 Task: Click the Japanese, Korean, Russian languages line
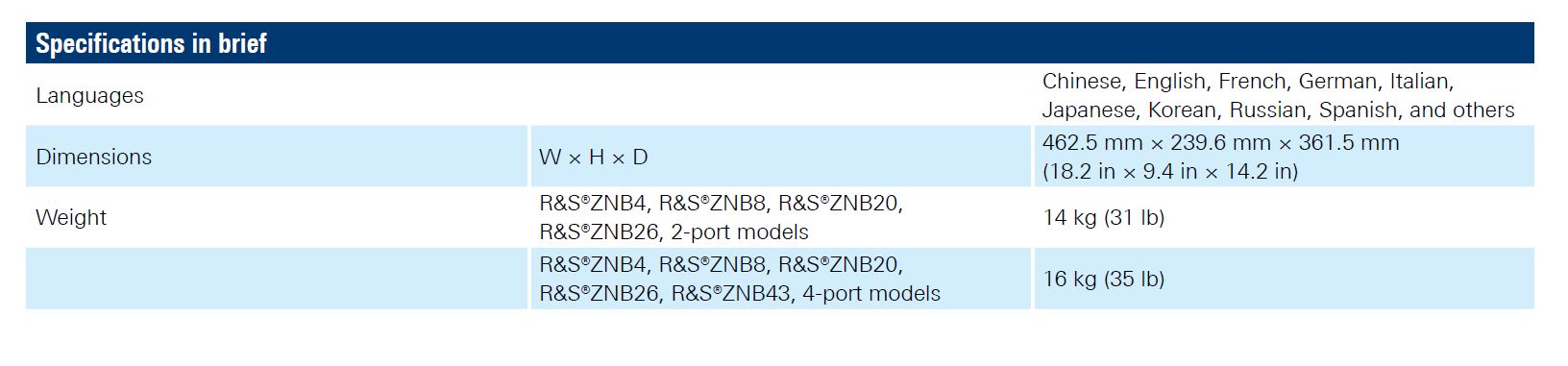(x=1278, y=110)
